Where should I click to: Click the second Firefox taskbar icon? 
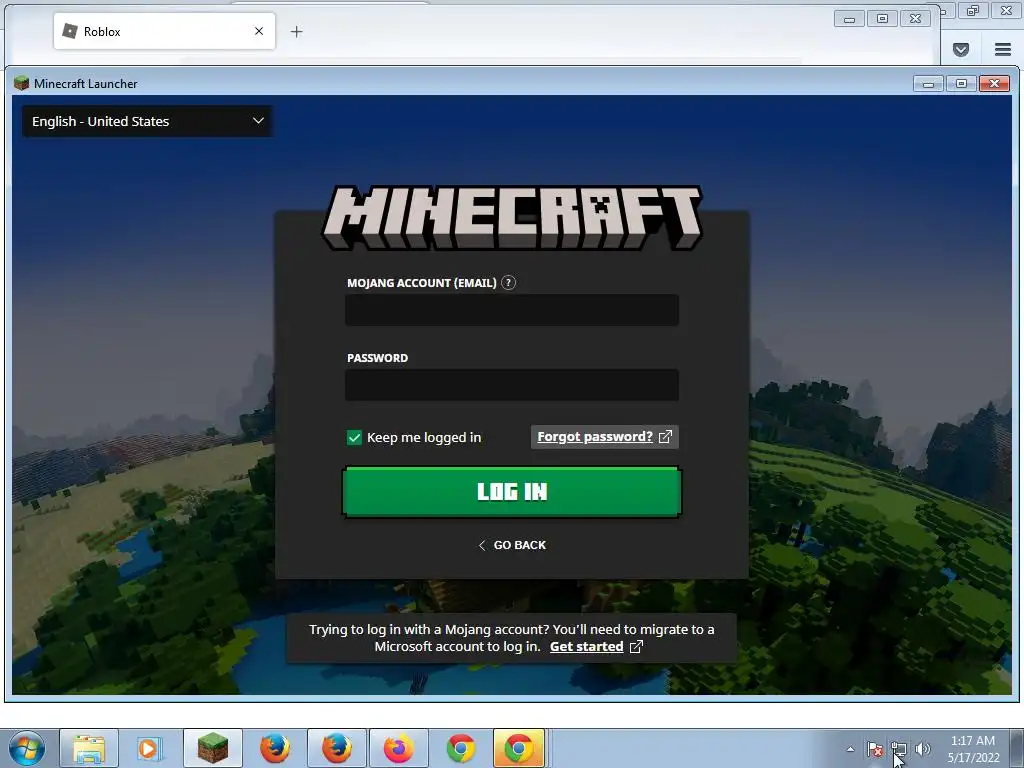pyautogui.click(x=337, y=748)
